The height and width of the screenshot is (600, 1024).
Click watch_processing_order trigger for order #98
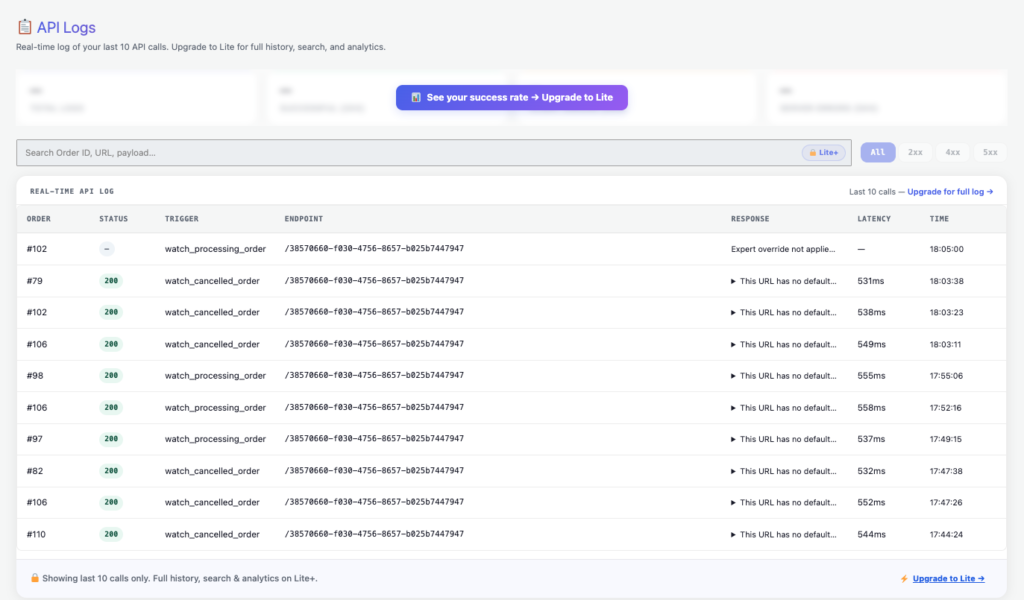215,375
